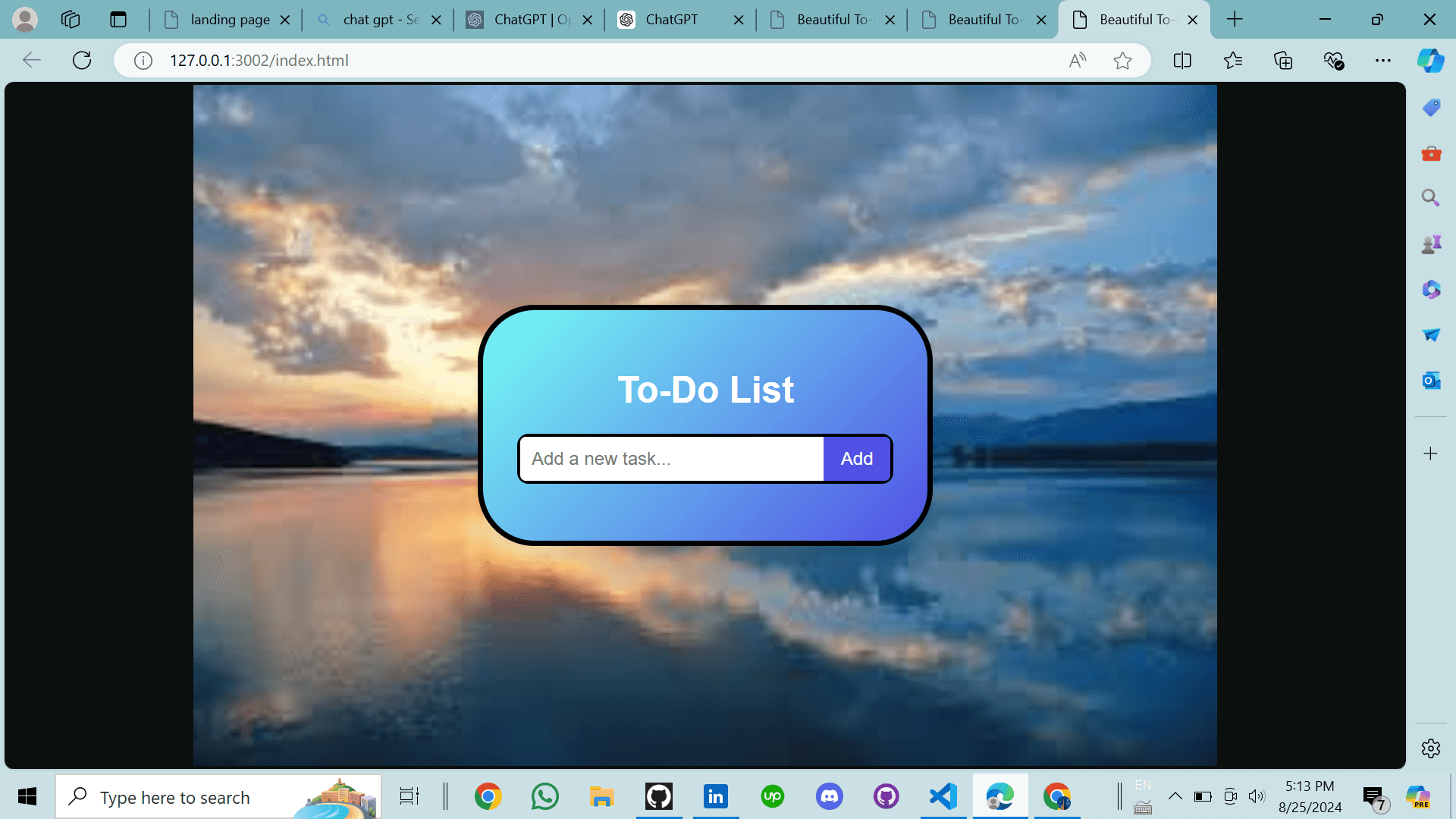Click the VS Code icon in taskbar
The image size is (1456, 819).
coord(942,796)
